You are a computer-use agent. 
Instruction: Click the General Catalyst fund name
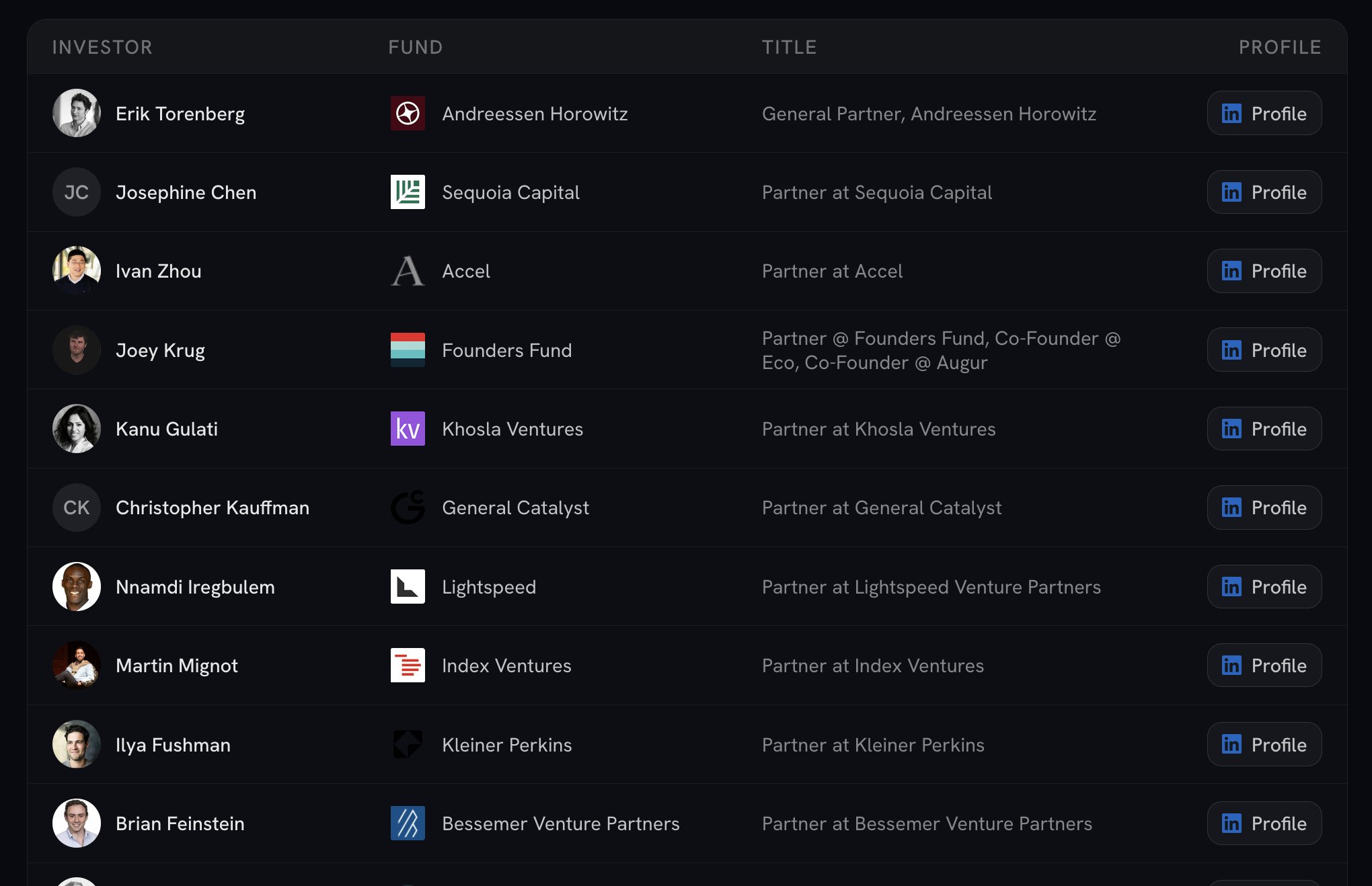tap(515, 508)
